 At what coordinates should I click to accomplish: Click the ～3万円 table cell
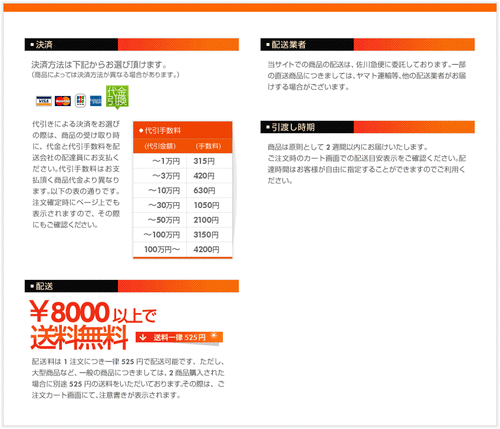tap(160, 176)
